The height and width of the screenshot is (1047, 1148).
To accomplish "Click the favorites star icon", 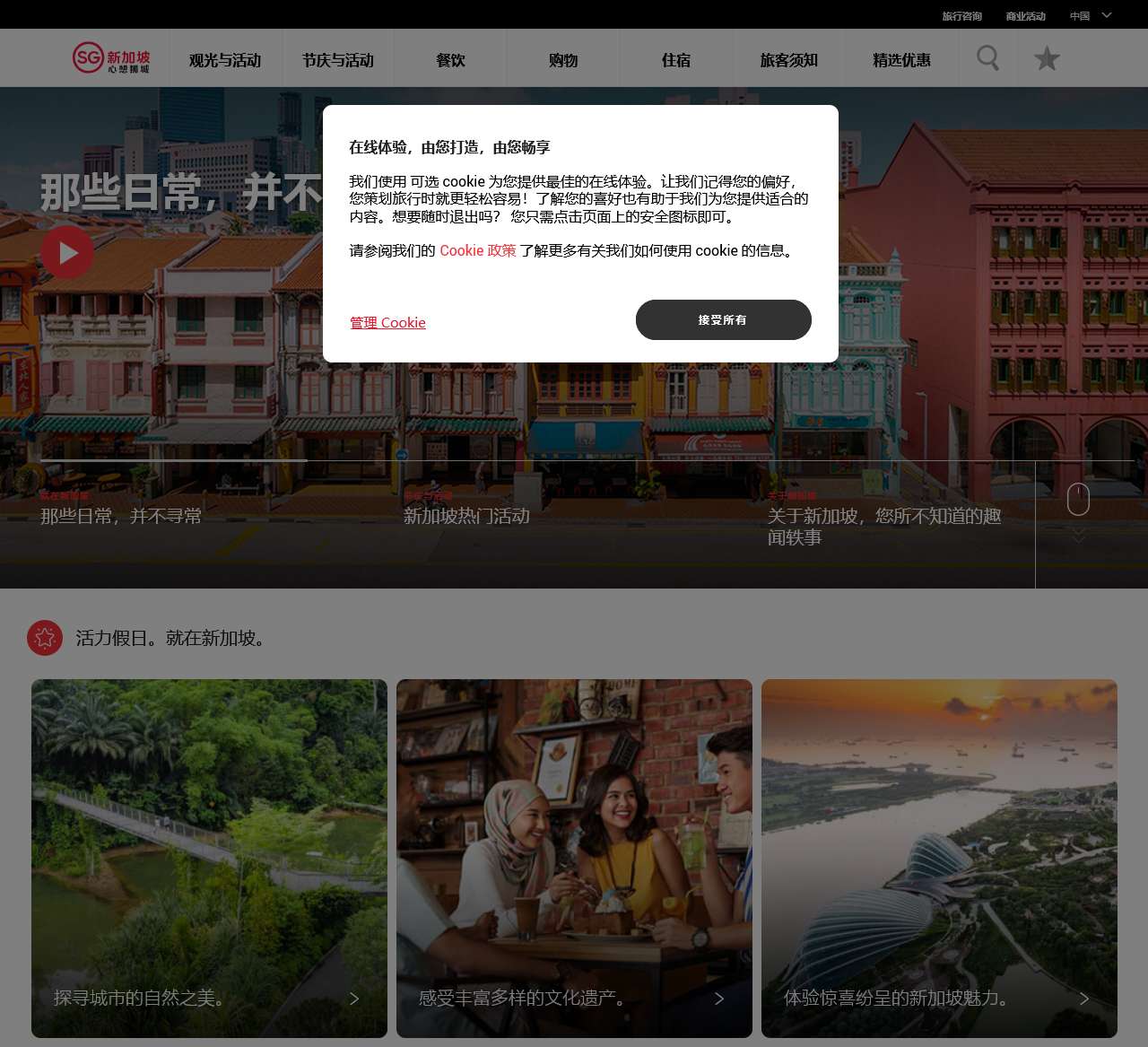I will (1047, 59).
